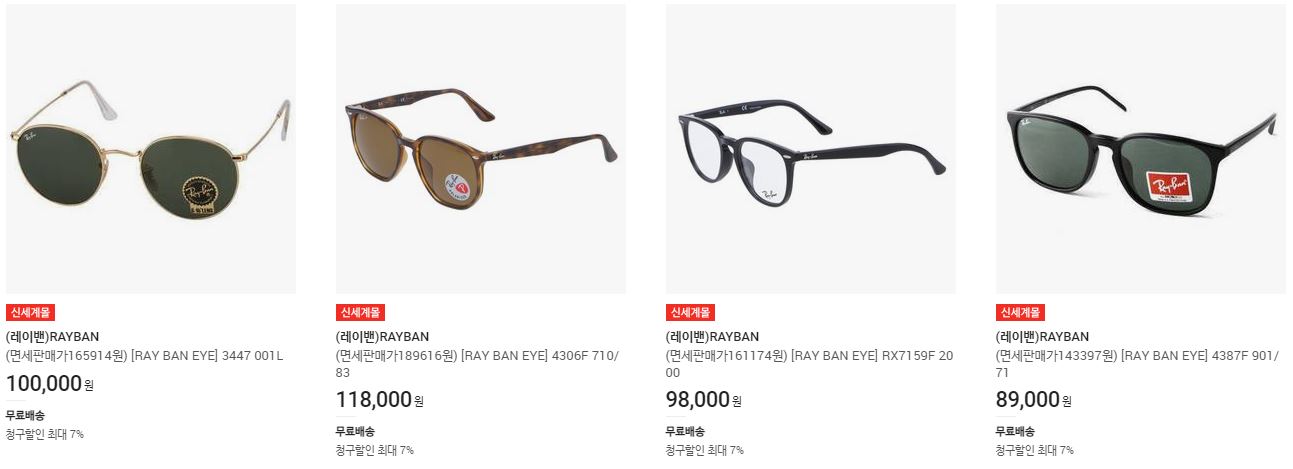The image size is (1293, 469).
Task: Click the 118,000원 price
Action: point(380,400)
